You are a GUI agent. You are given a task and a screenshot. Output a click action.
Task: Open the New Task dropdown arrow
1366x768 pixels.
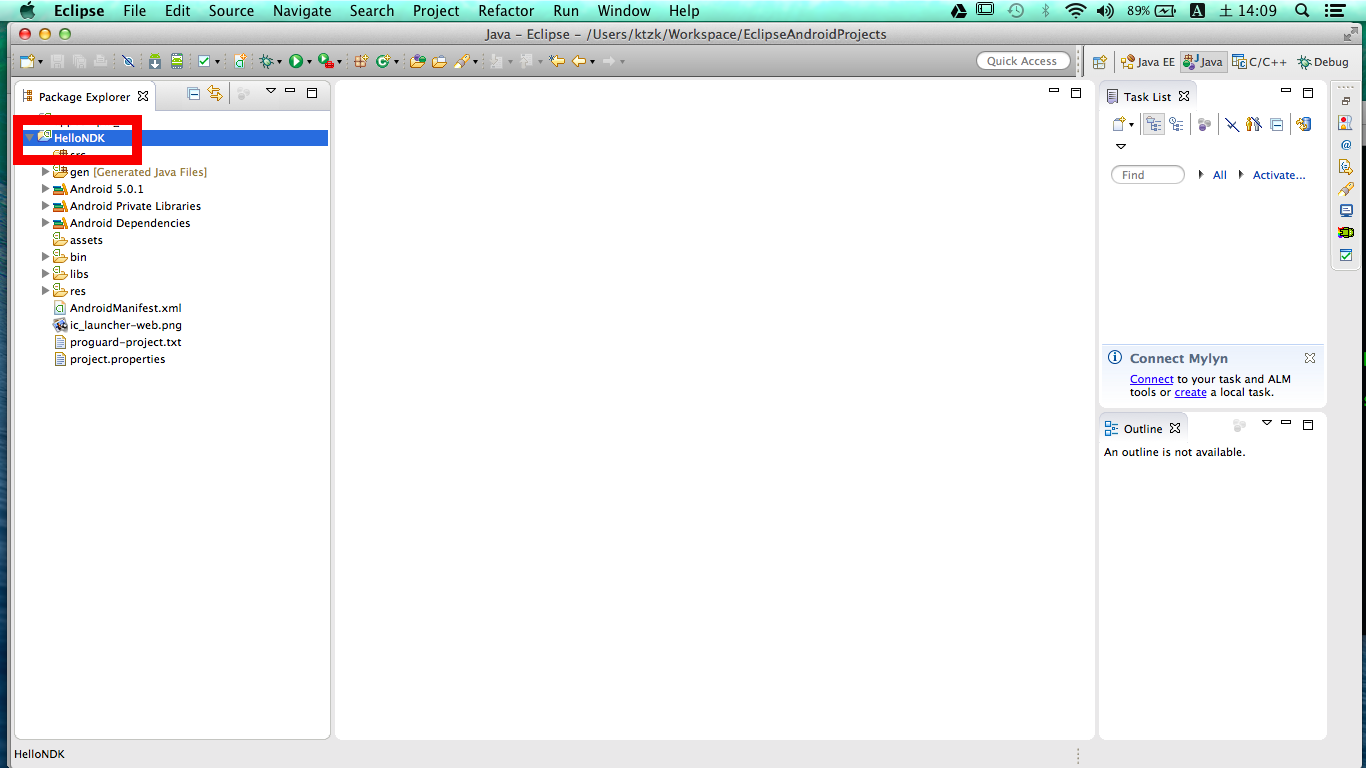point(1131,125)
